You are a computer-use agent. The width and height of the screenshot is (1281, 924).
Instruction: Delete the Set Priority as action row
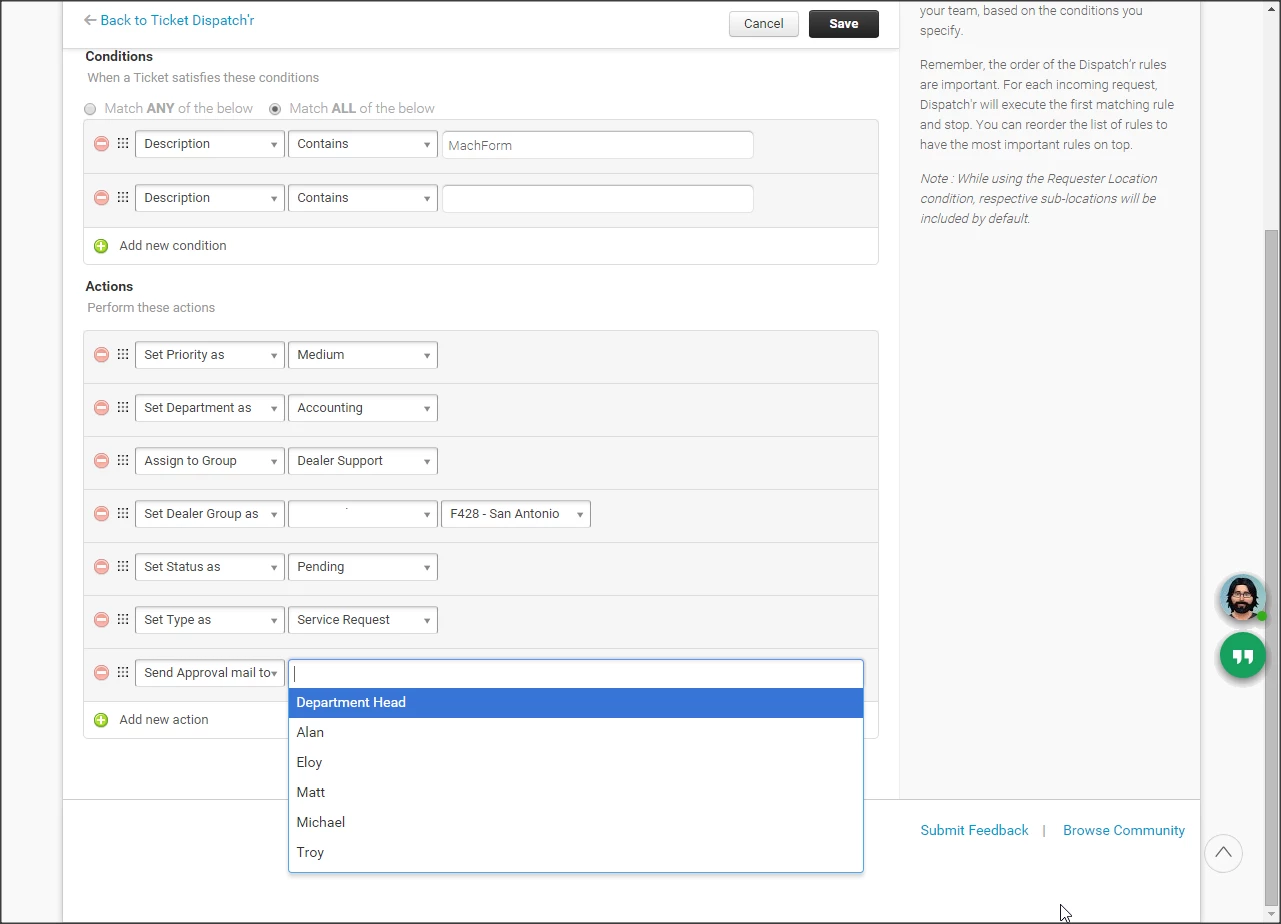point(101,355)
